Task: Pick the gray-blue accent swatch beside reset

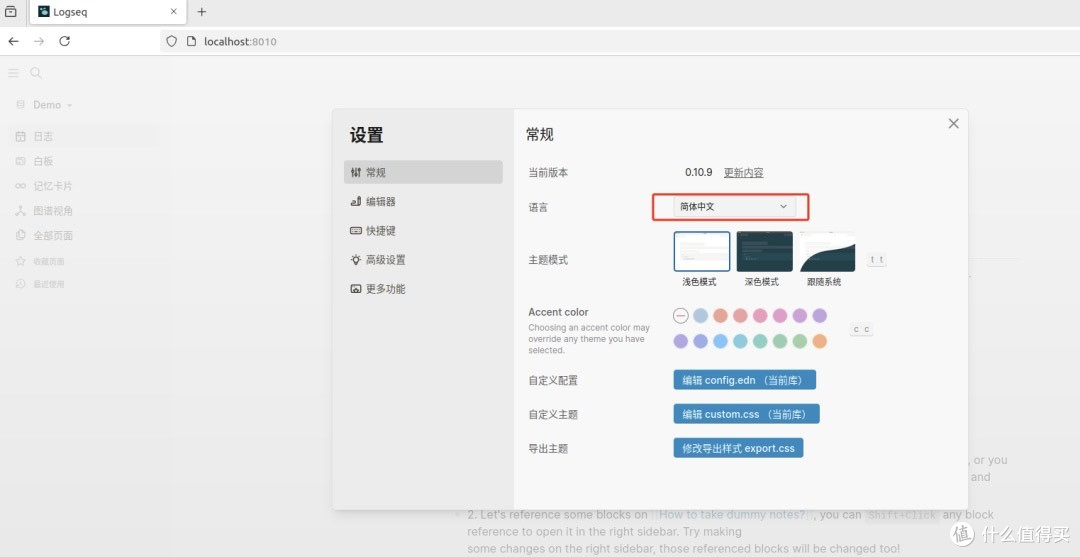Action: click(x=700, y=316)
